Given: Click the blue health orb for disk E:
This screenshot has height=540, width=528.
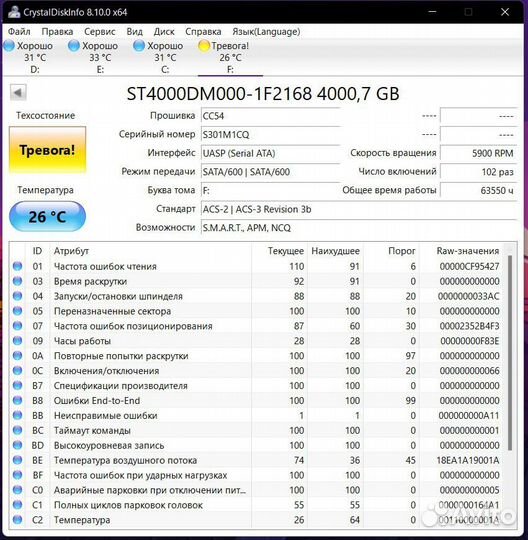Looking at the screenshot, I should pos(74,46).
